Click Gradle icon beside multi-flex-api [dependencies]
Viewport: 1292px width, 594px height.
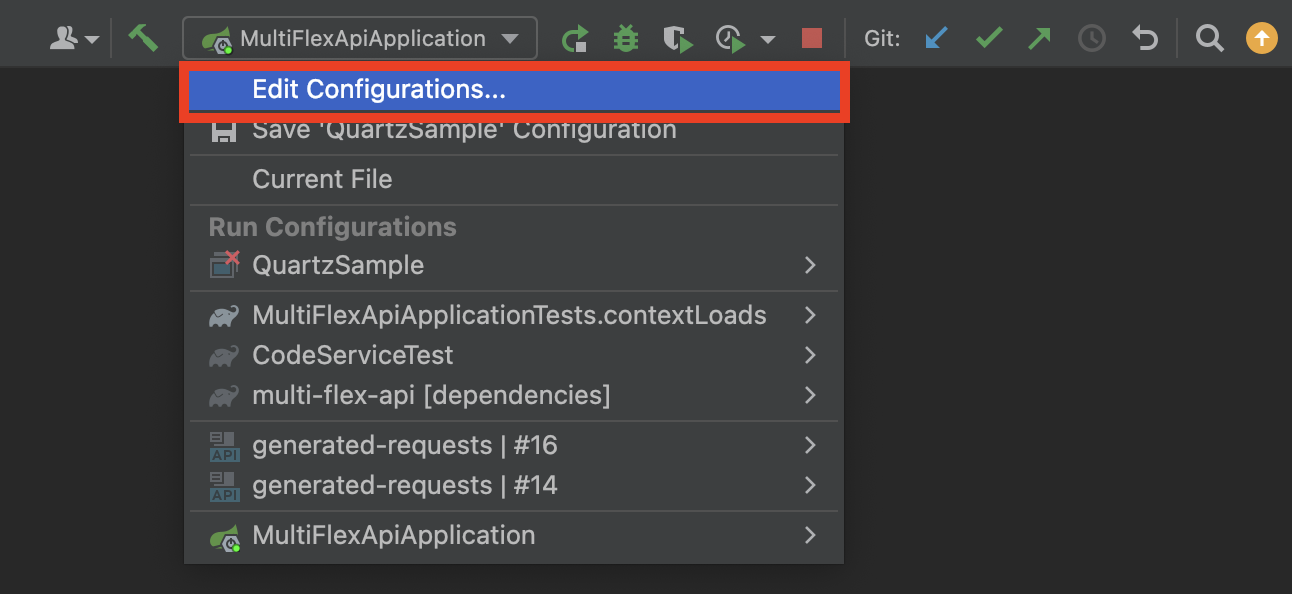(x=224, y=396)
